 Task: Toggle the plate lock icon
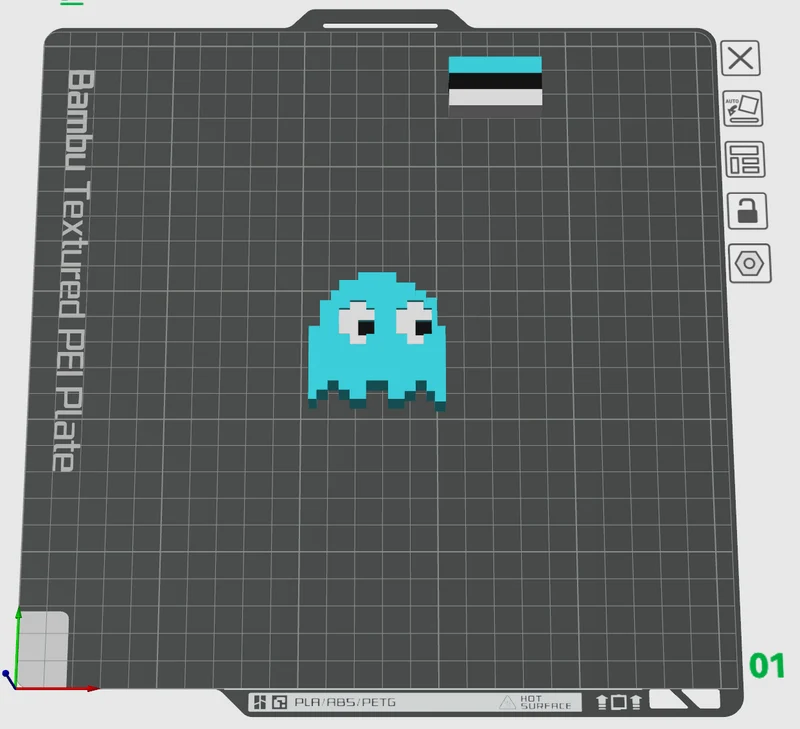[747, 211]
